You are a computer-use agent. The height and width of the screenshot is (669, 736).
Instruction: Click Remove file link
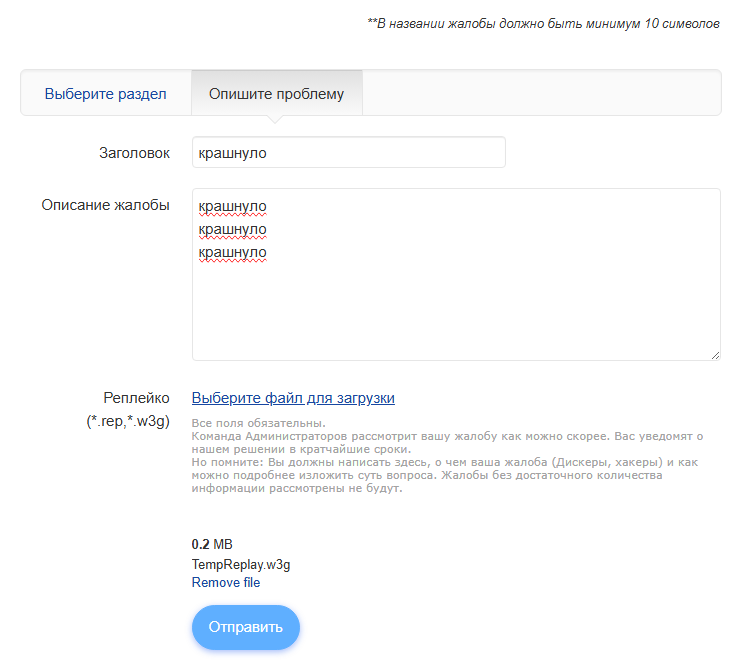[x=226, y=582]
